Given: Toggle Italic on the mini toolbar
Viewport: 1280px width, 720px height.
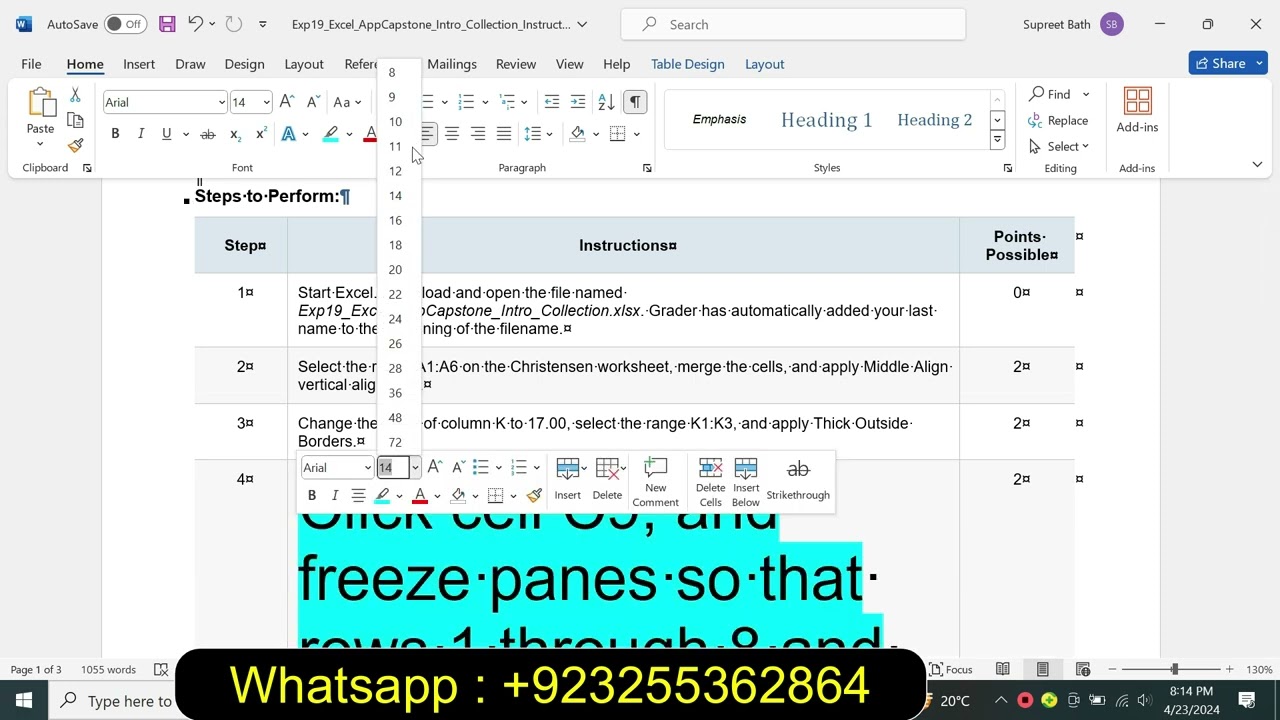Looking at the screenshot, I should [x=335, y=495].
